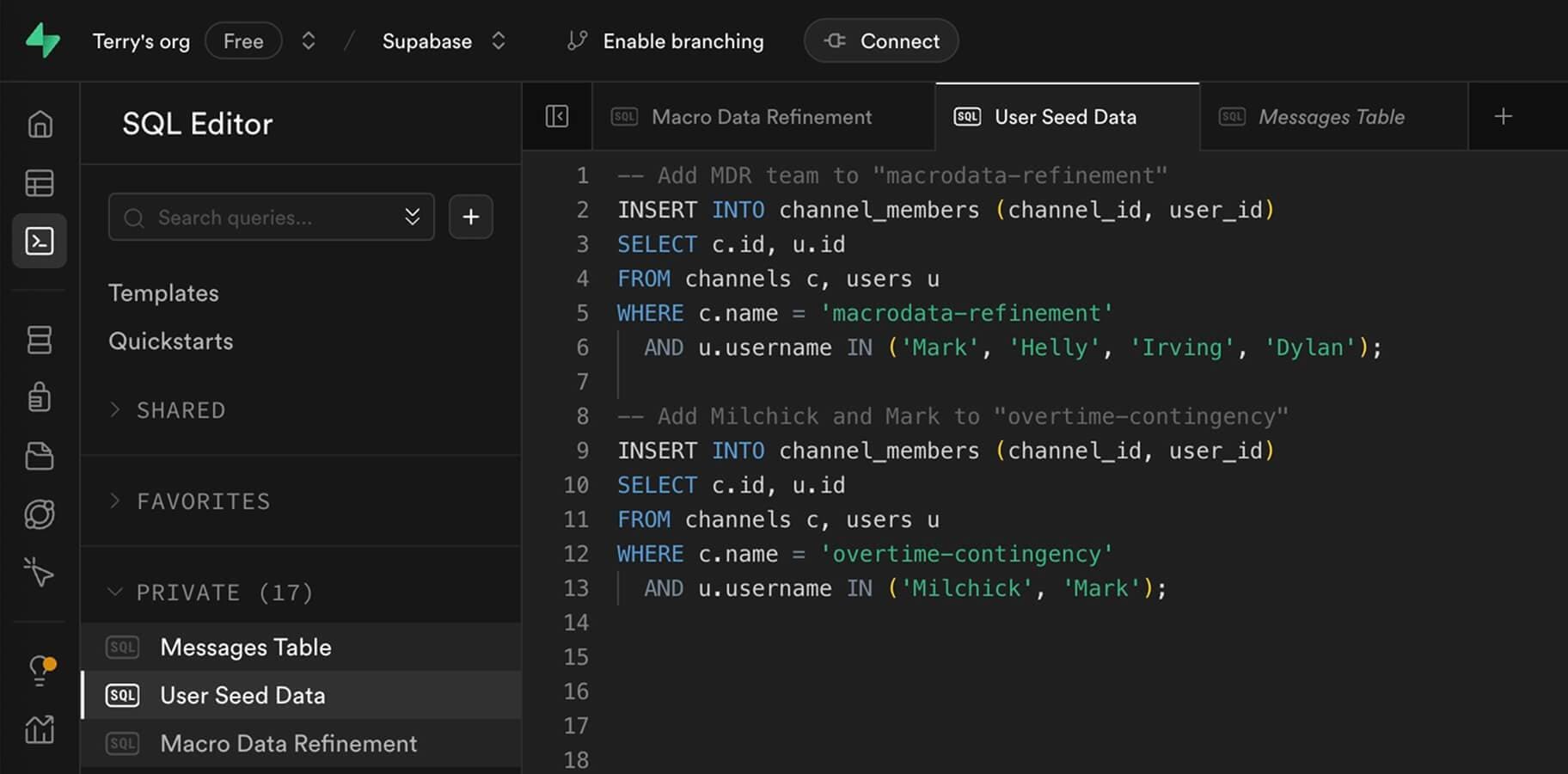Open the organization switcher chevrons

pos(309,41)
